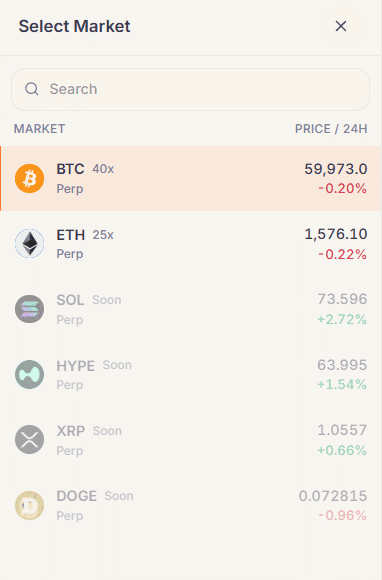Click the Dogecoin icon
Viewport: 382px width, 580px height.
[x=30, y=505]
